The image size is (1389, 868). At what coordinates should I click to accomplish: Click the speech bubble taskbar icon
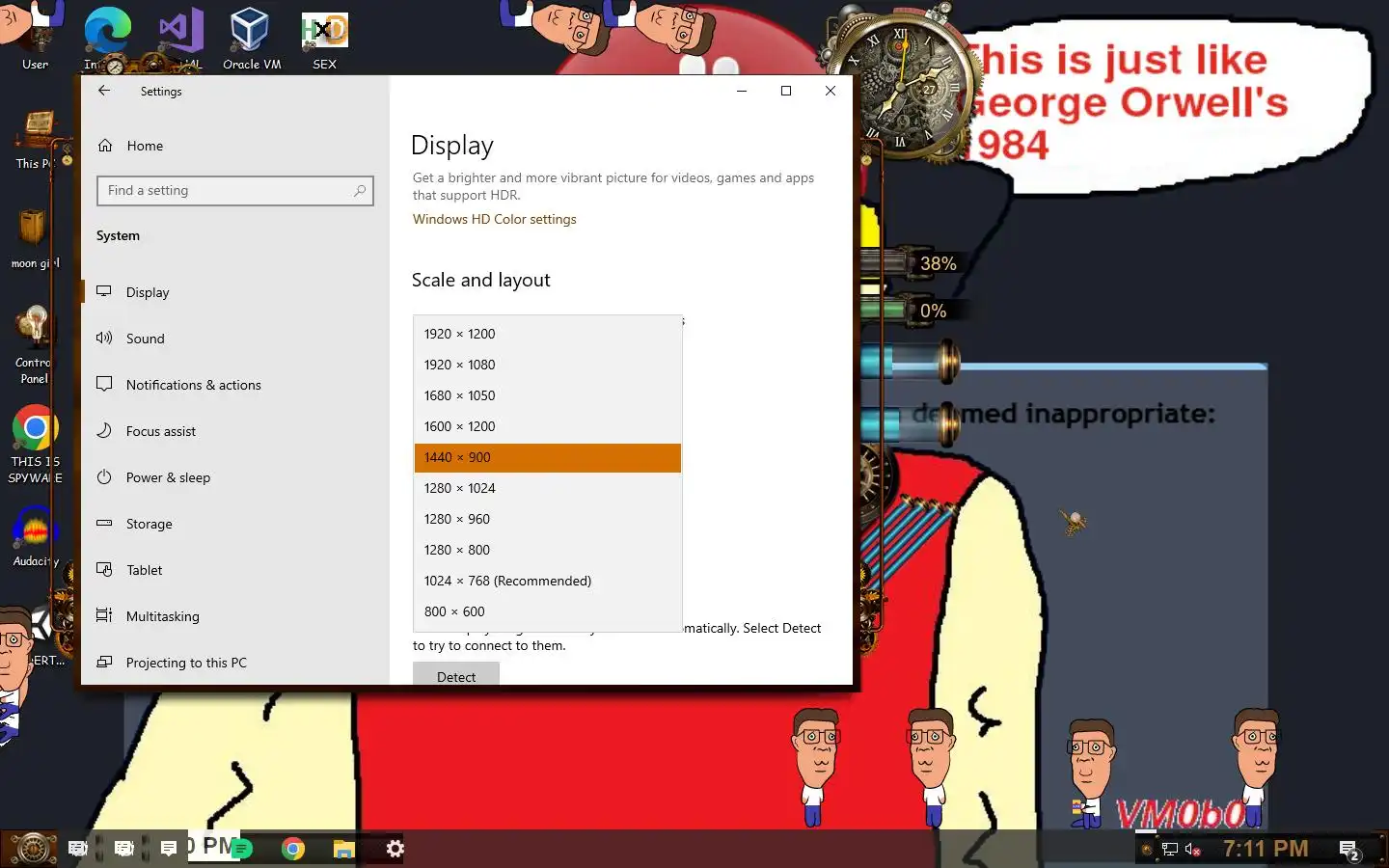169,849
